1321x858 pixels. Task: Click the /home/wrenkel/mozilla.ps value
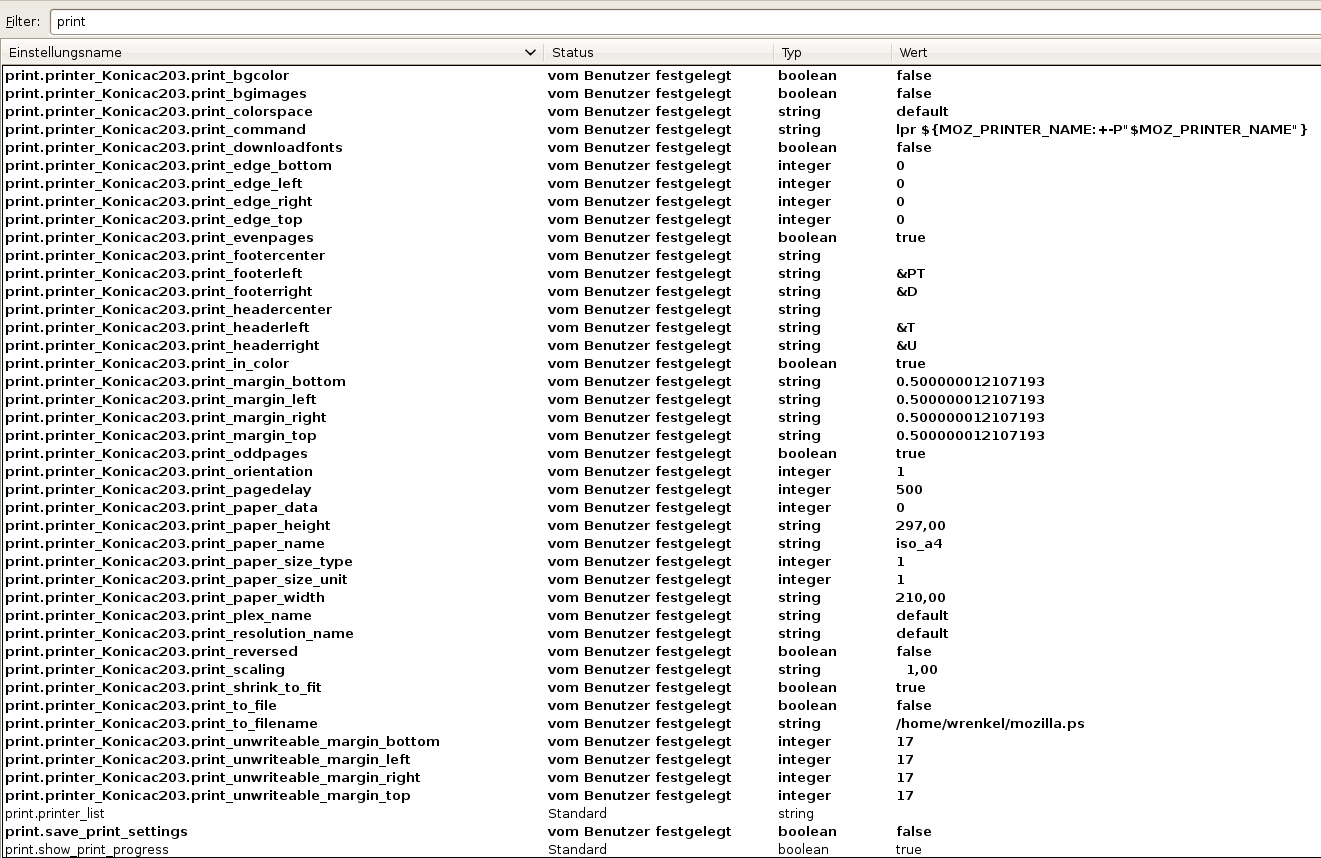tap(990, 724)
